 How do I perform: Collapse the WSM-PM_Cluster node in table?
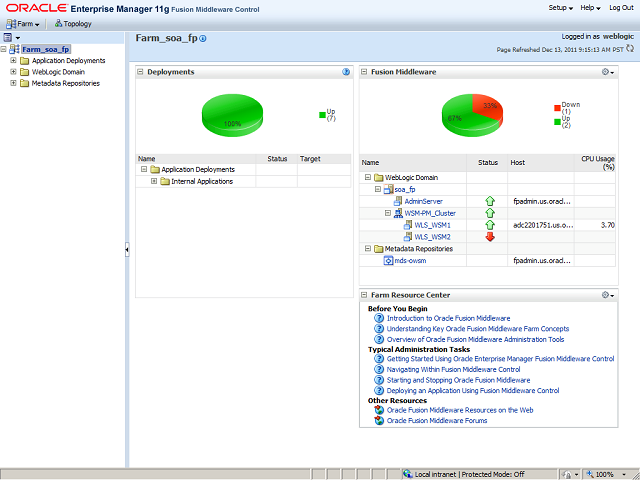click(x=387, y=213)
